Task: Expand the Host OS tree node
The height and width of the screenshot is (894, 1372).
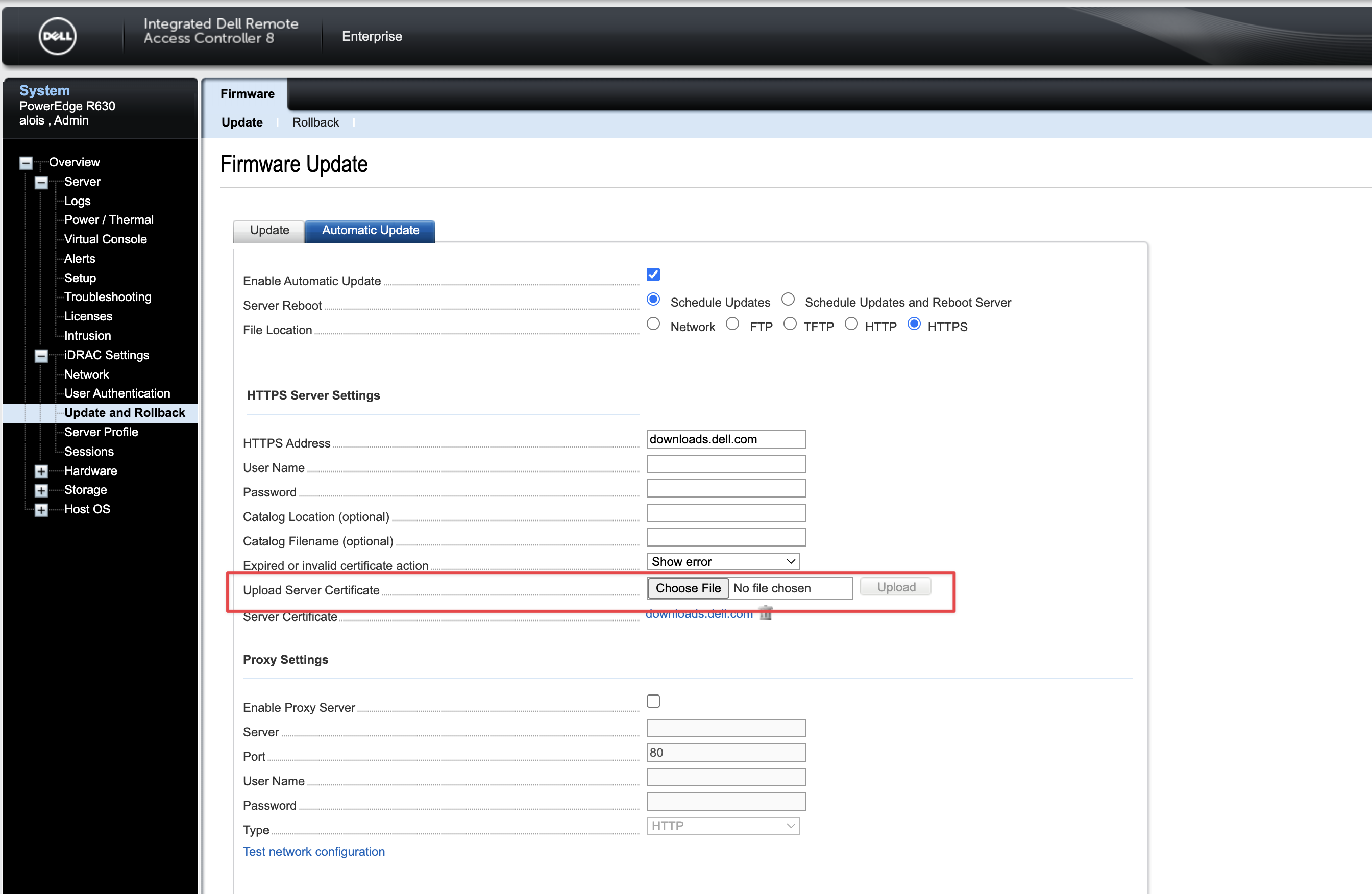Action: coord(41,510)
